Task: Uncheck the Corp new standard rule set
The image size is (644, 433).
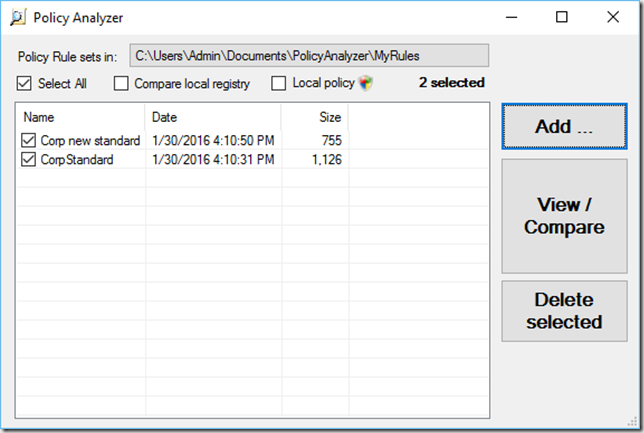Action: [x=28, y=140]
